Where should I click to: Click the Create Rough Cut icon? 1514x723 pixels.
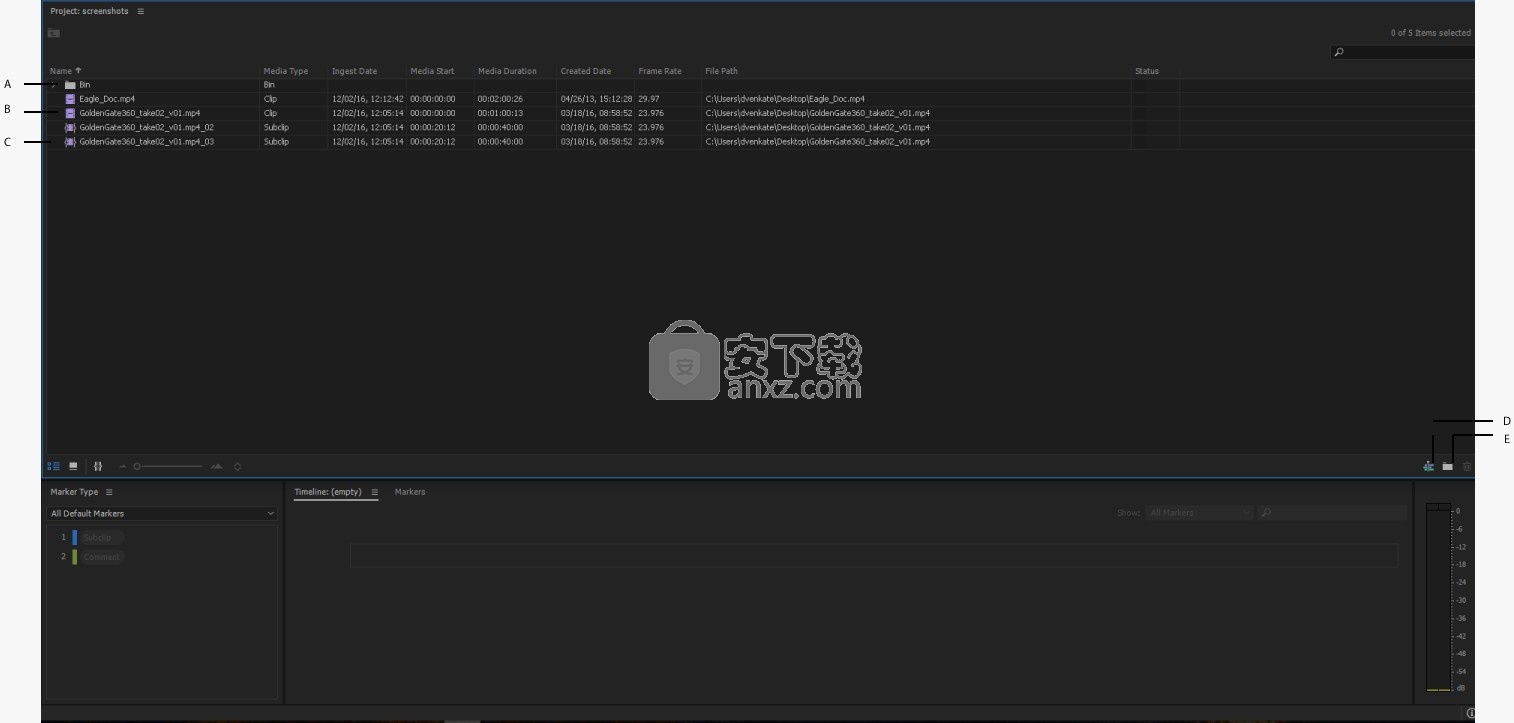point(1429,466)
